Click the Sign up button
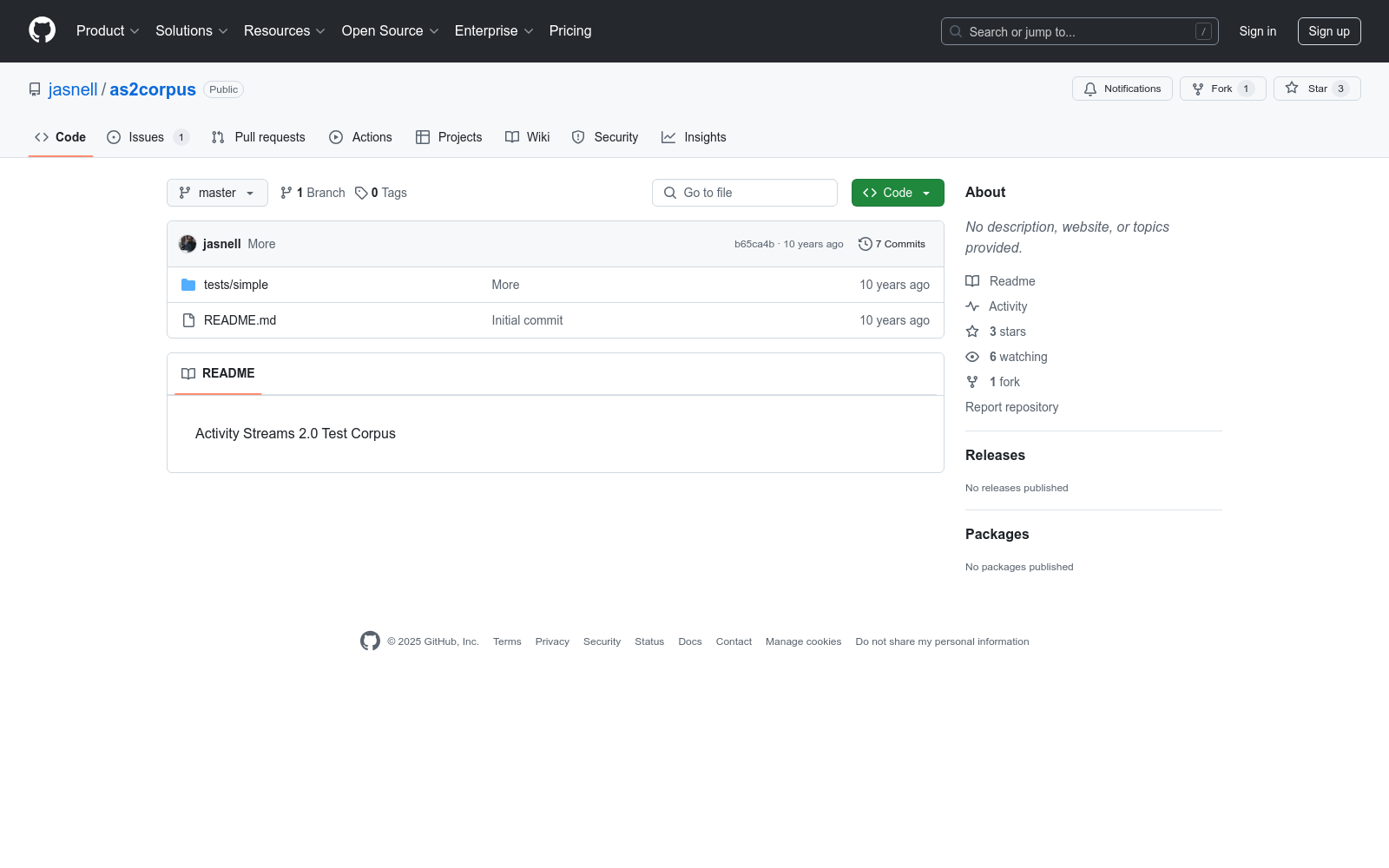Image resolution: width=1389 pixels, height=868 pixels. (1329, 31)
